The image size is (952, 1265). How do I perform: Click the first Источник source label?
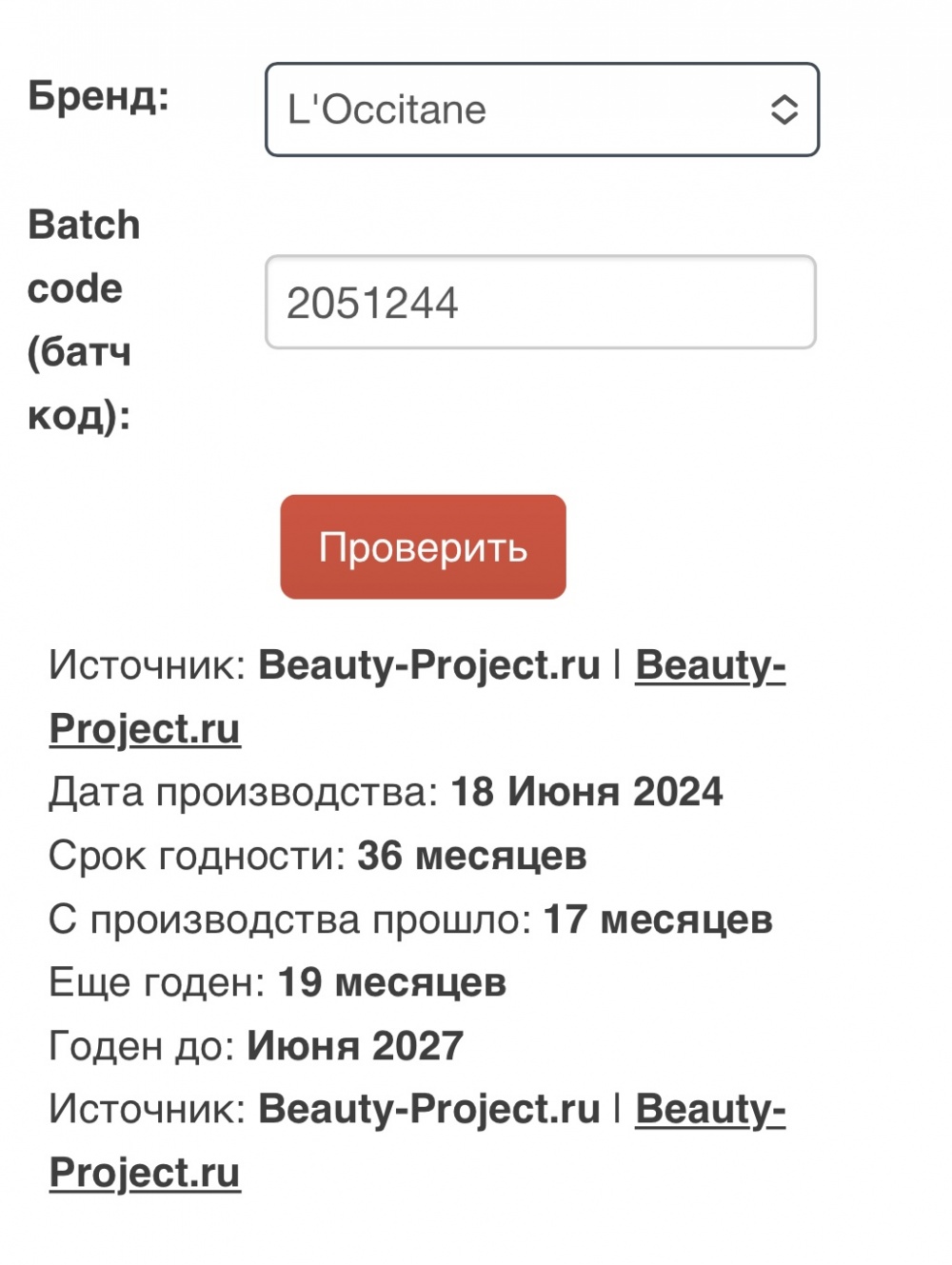click(143, 664)
